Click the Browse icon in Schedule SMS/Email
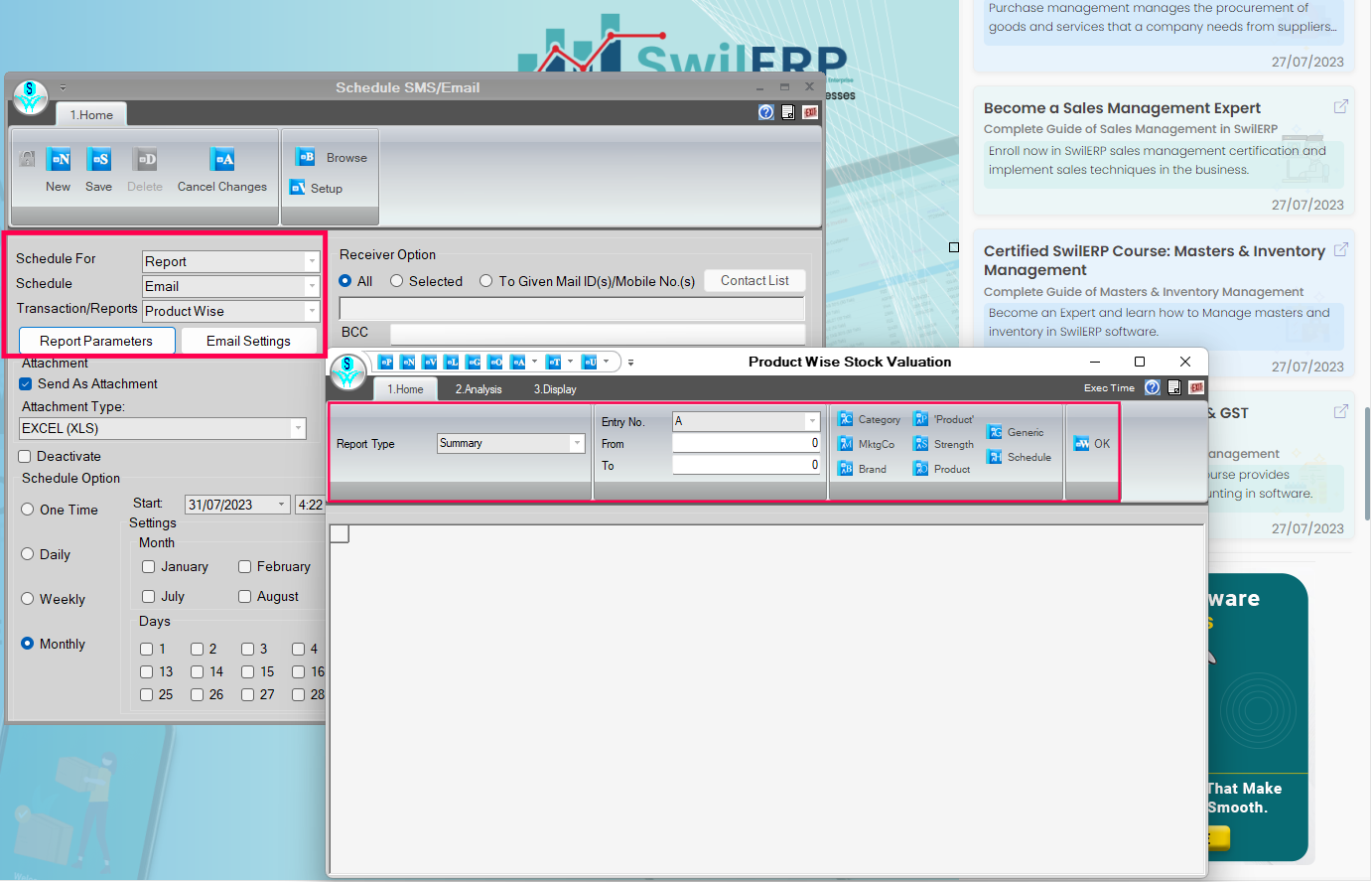The width and height of the screenshot is (1372, 882). coord(305,157)
